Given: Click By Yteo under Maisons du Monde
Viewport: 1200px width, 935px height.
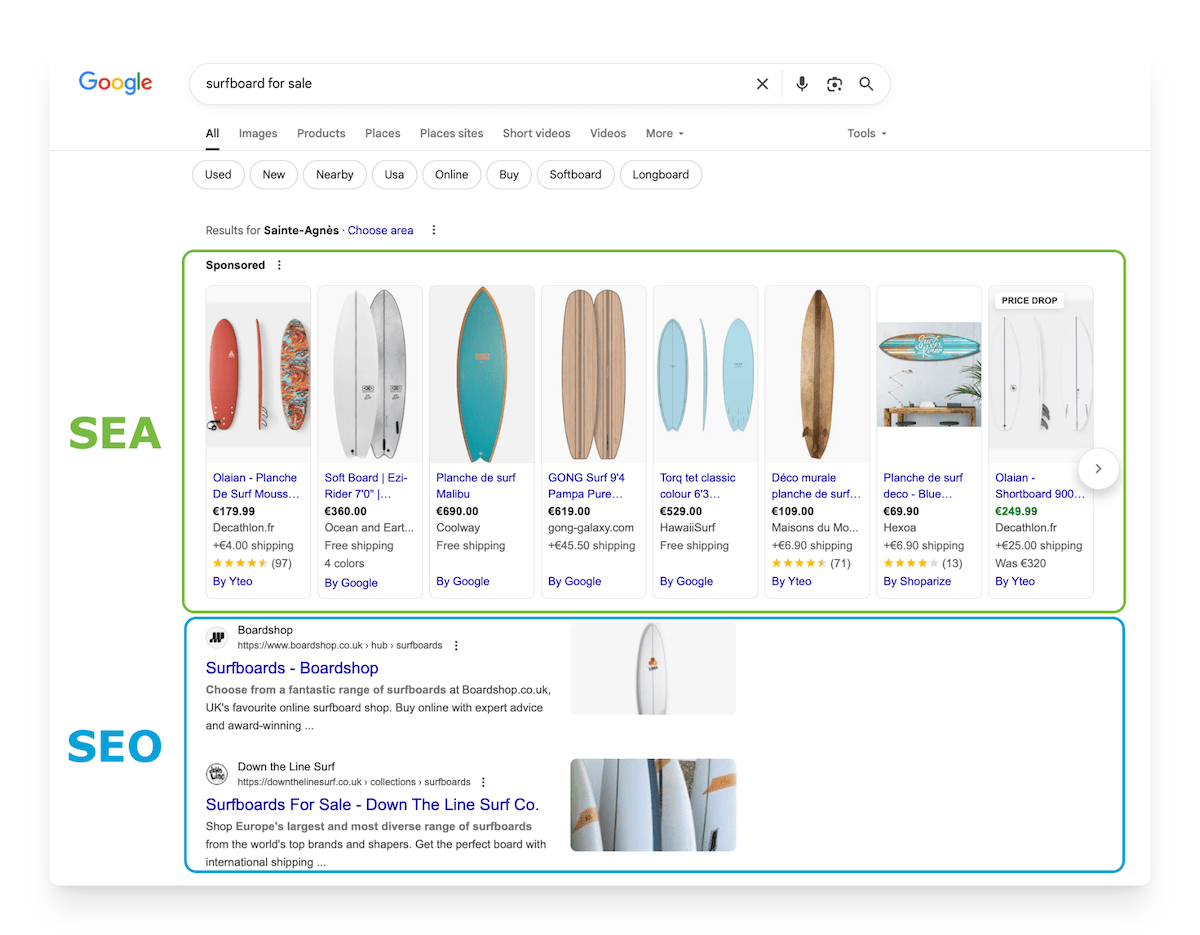Looking at the screenshot, I should click(x=792, y=581).
